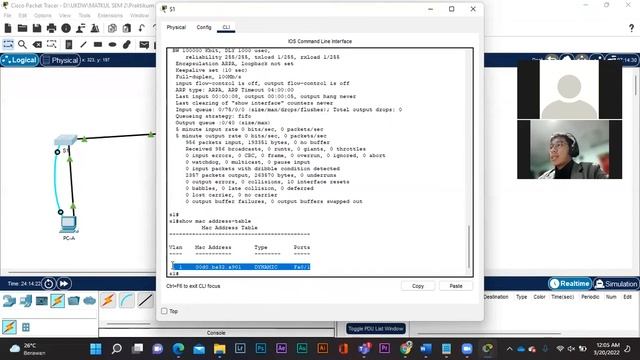Image resolution: width=640 pixels, height=360 pixels.
Task: Switch to Simulation mode
Action: (x=616, y=283)
